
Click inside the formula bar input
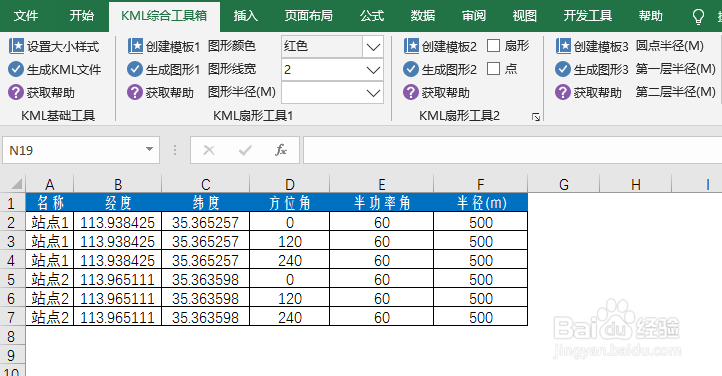[512, 150]
